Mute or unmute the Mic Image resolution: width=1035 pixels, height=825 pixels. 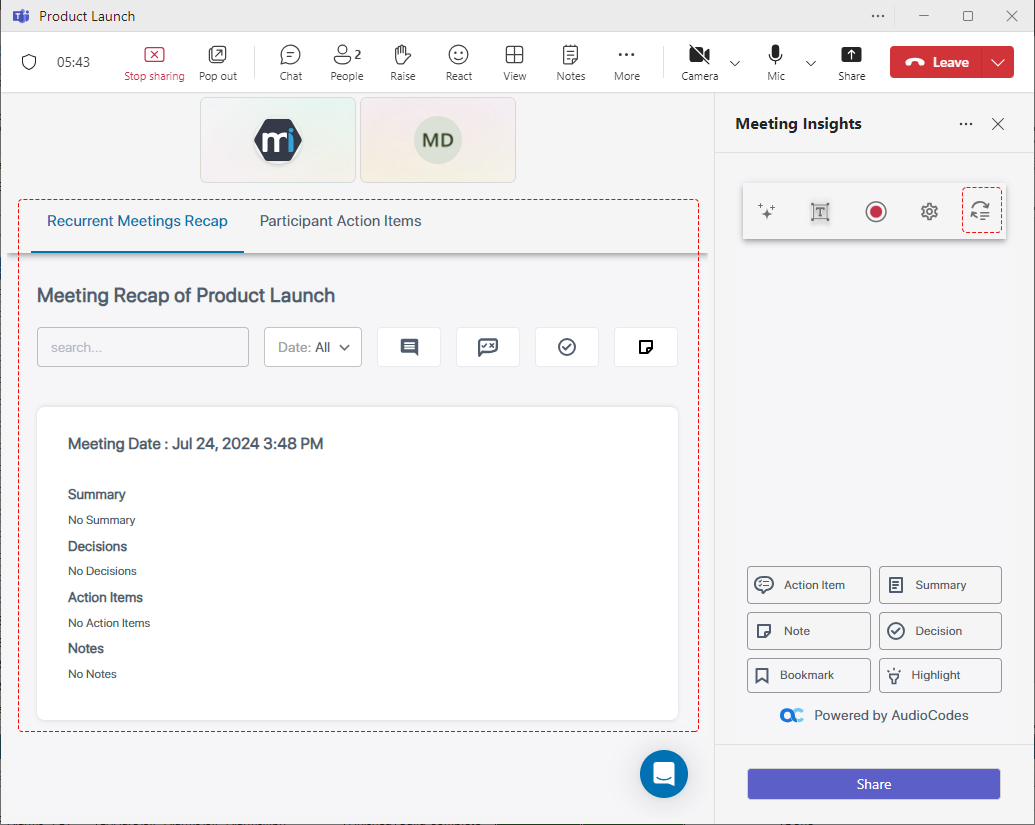(x=775, y=62)
